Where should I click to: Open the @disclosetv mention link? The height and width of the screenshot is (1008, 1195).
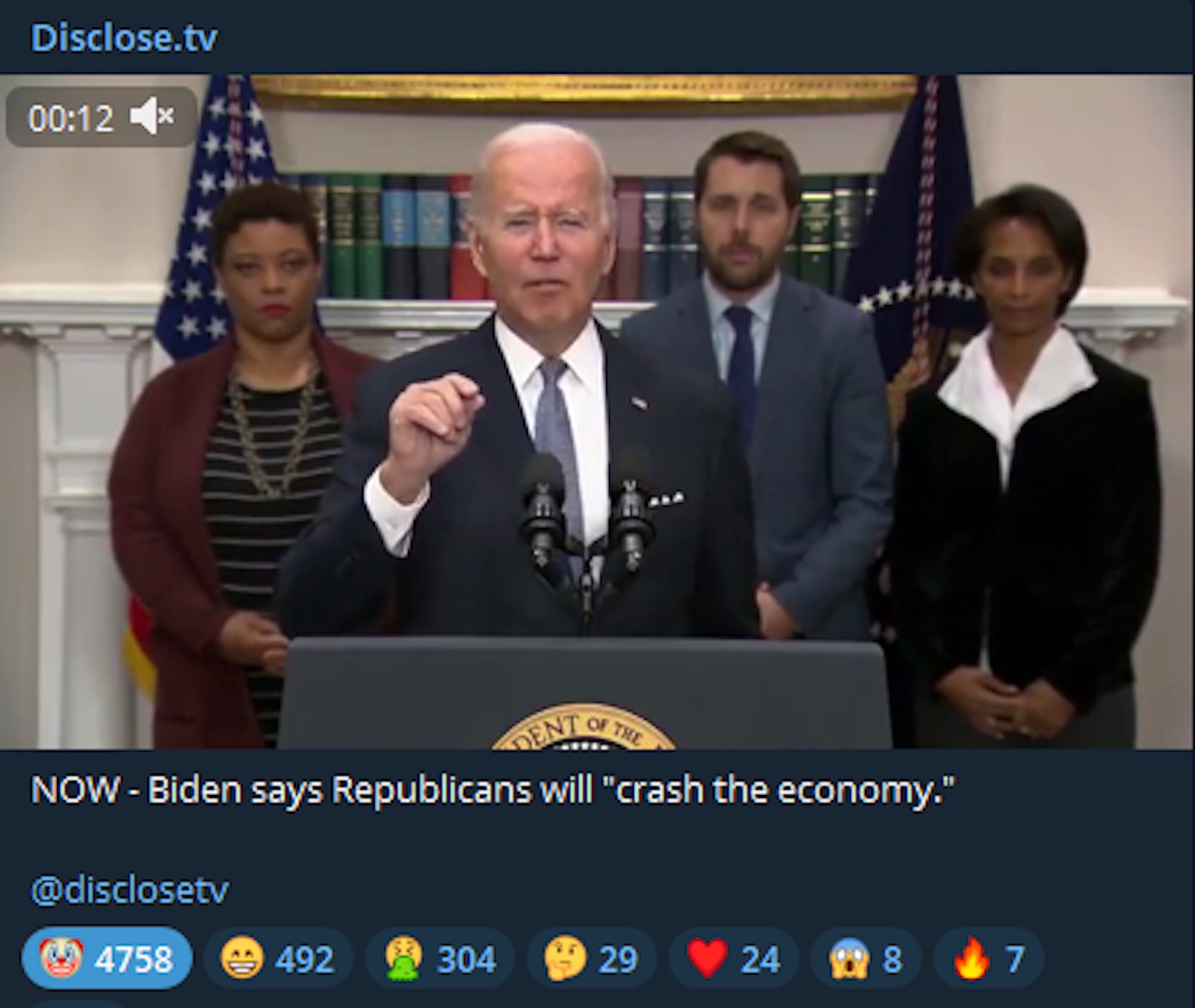click(x=130, y=890)
